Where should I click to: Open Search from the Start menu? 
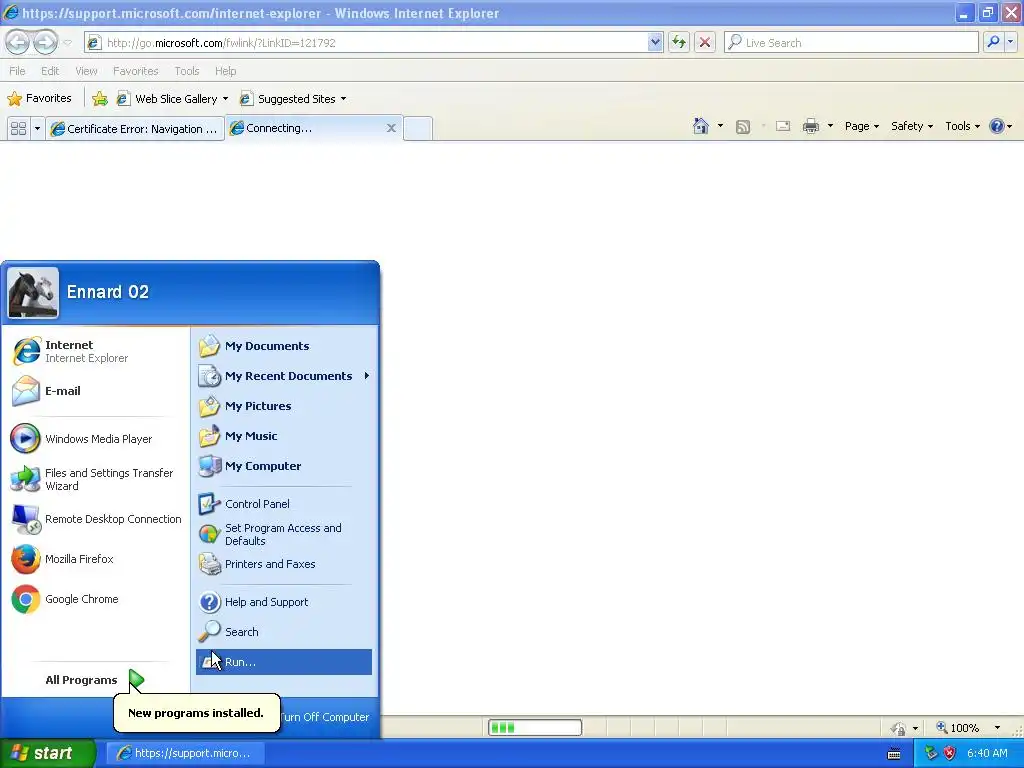[x=284, y=632]
